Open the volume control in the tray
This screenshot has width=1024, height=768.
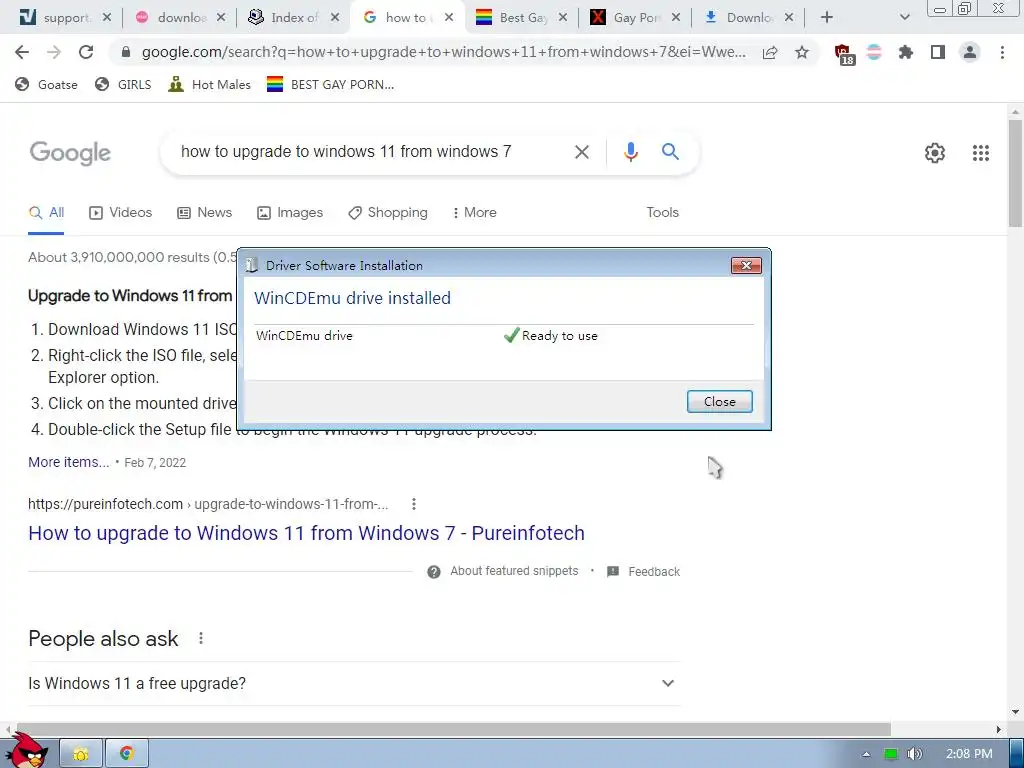point(914,754)
